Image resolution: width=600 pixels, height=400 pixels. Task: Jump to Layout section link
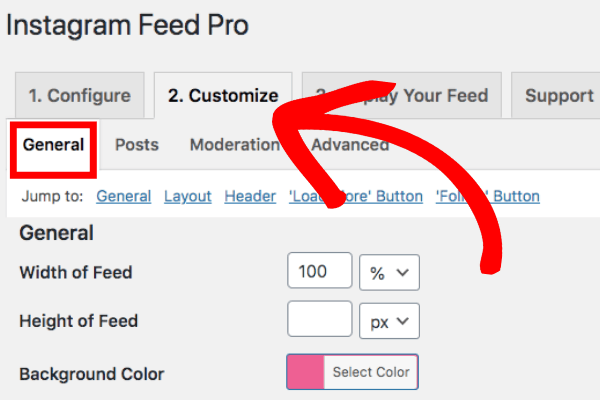[188, 196]
